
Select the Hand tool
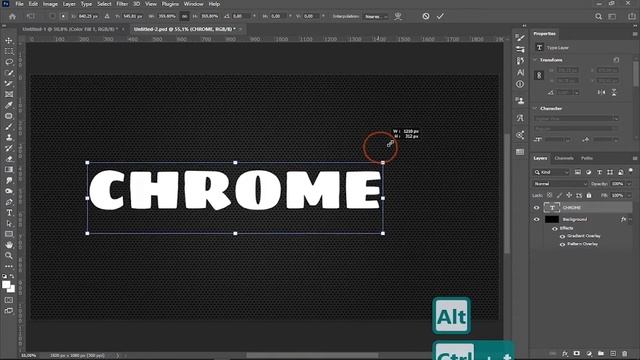9,245
